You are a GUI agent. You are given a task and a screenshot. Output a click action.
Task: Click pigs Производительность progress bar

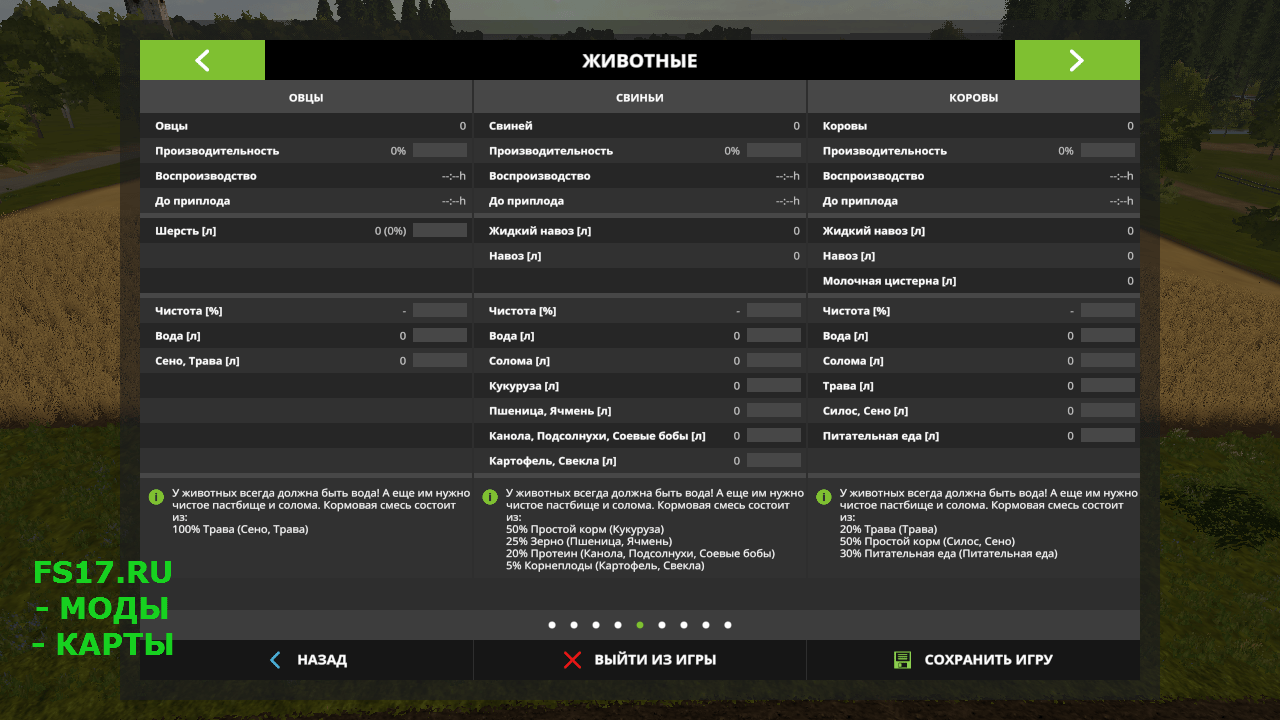pyautogui.click(x=774, y=151)
